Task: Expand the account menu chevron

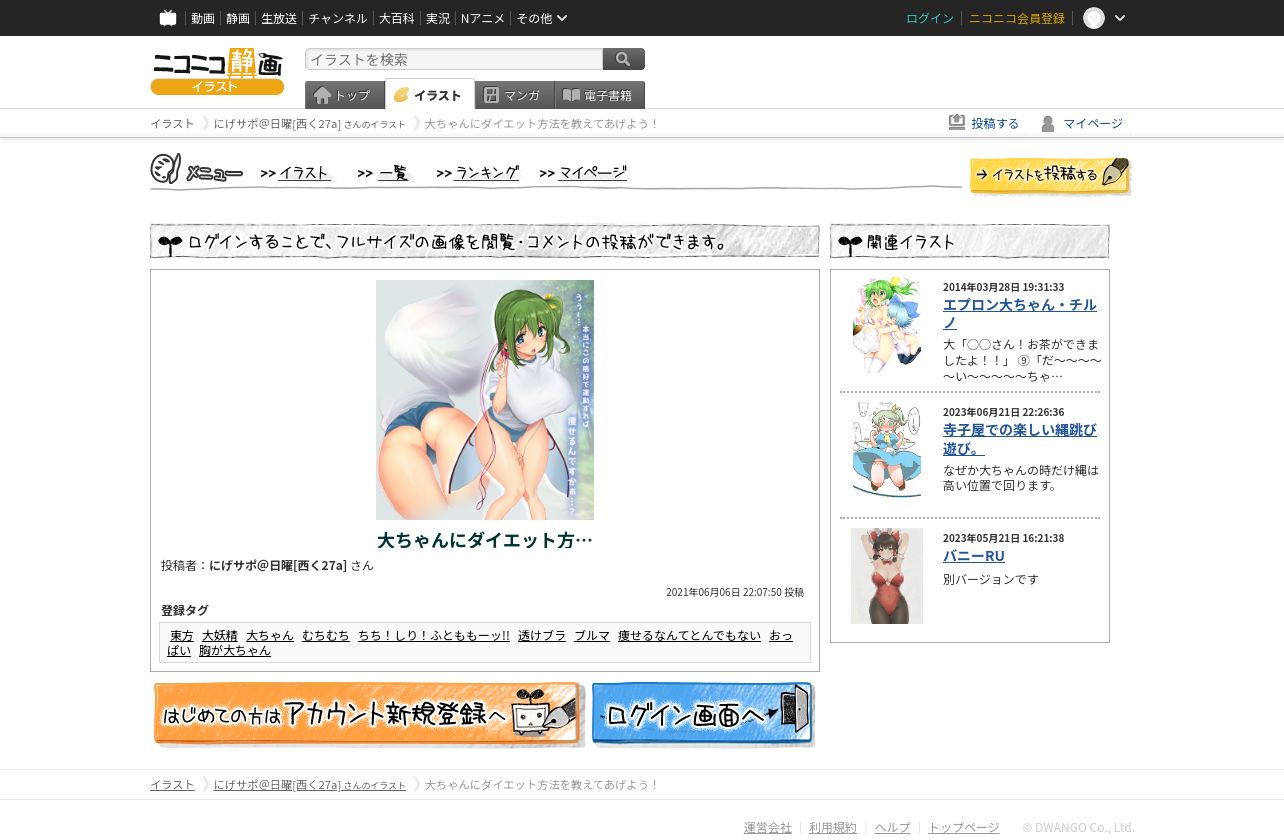Action: click(x=1120, y=18)
